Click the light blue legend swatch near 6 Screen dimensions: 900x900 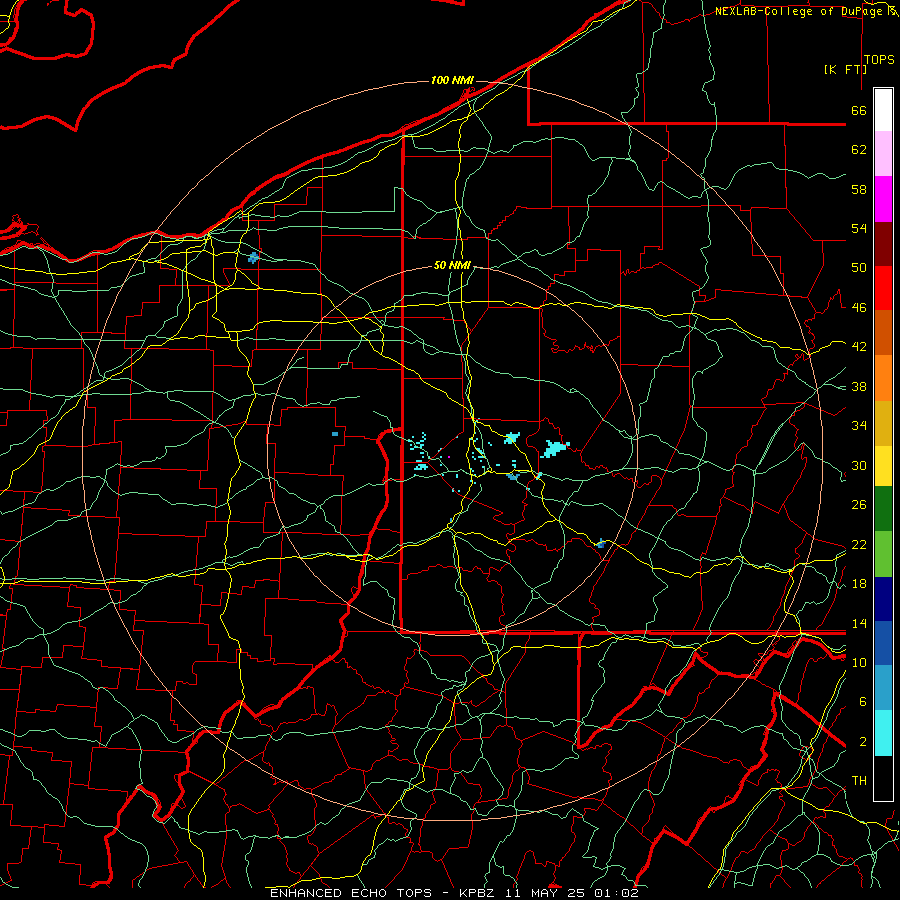tap(883, 688)
